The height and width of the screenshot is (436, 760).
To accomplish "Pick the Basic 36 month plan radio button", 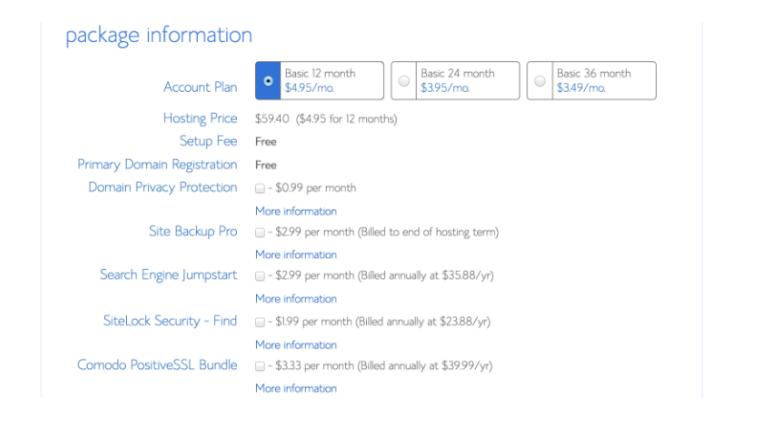I will coord(540,81).
